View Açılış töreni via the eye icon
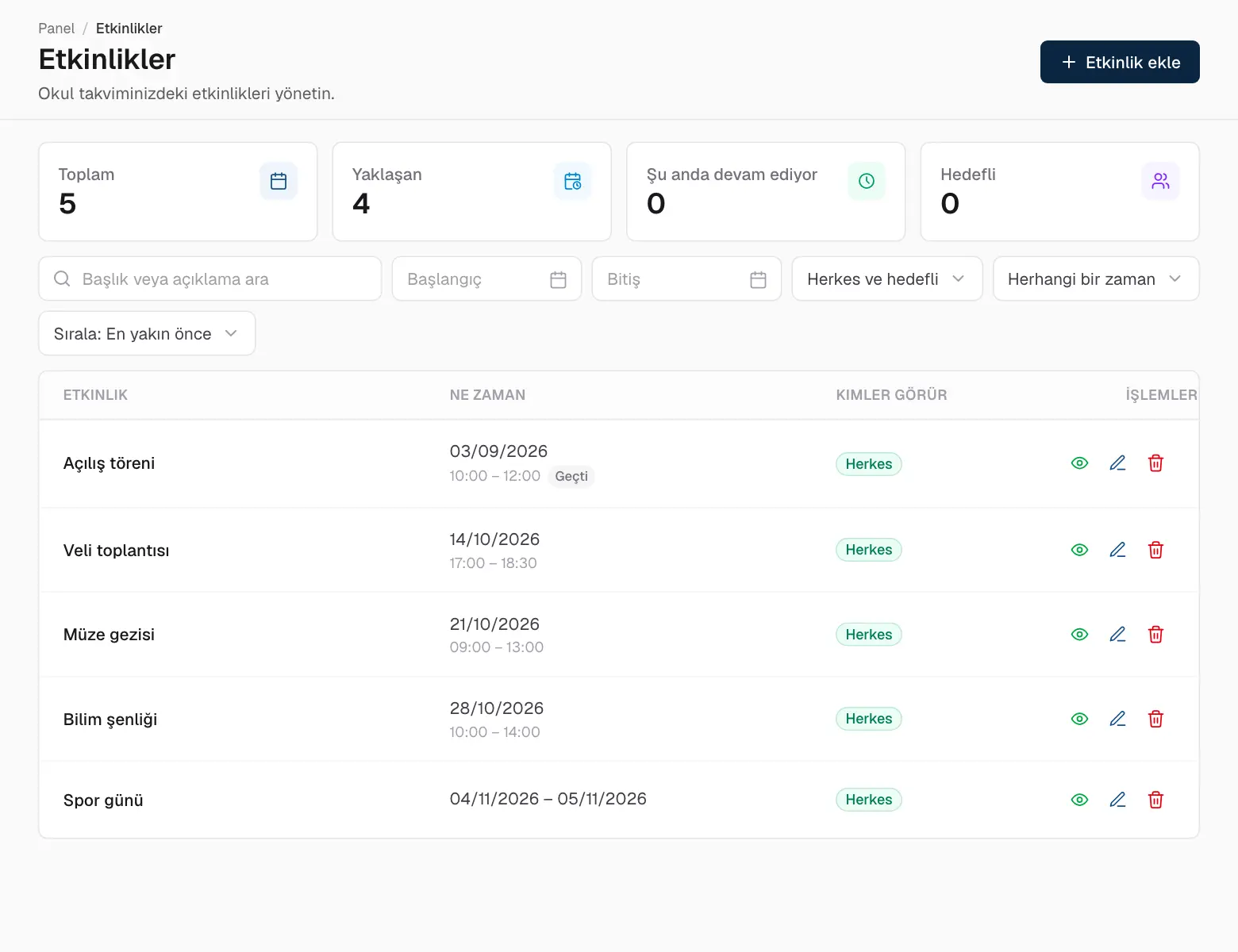Screen dimensions: 1238x952 [1079, 463]
